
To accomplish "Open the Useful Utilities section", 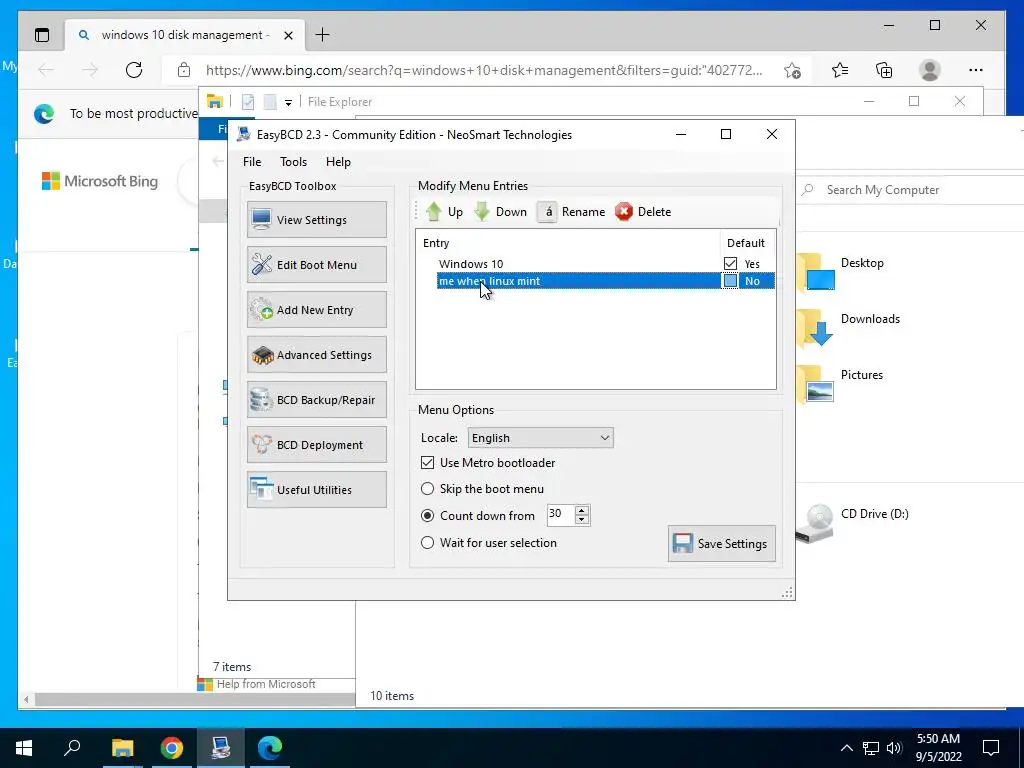I will 317,490.
